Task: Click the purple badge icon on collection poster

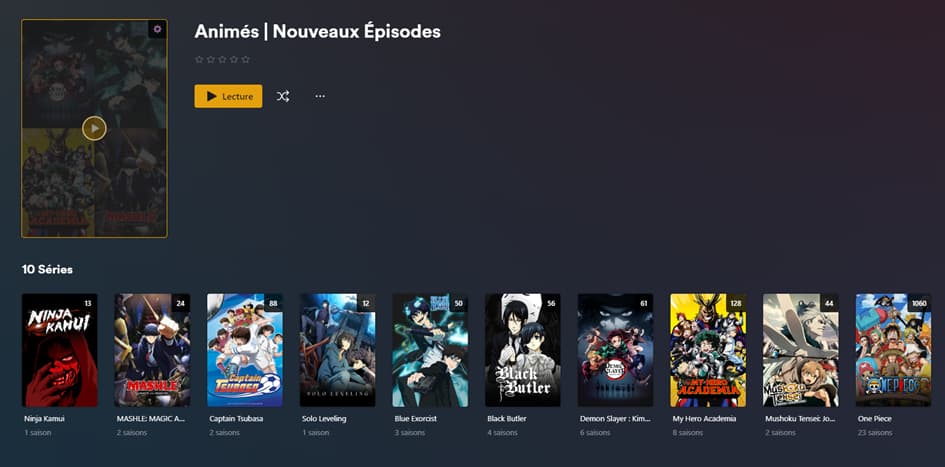Action: click(x=157, y=29)
